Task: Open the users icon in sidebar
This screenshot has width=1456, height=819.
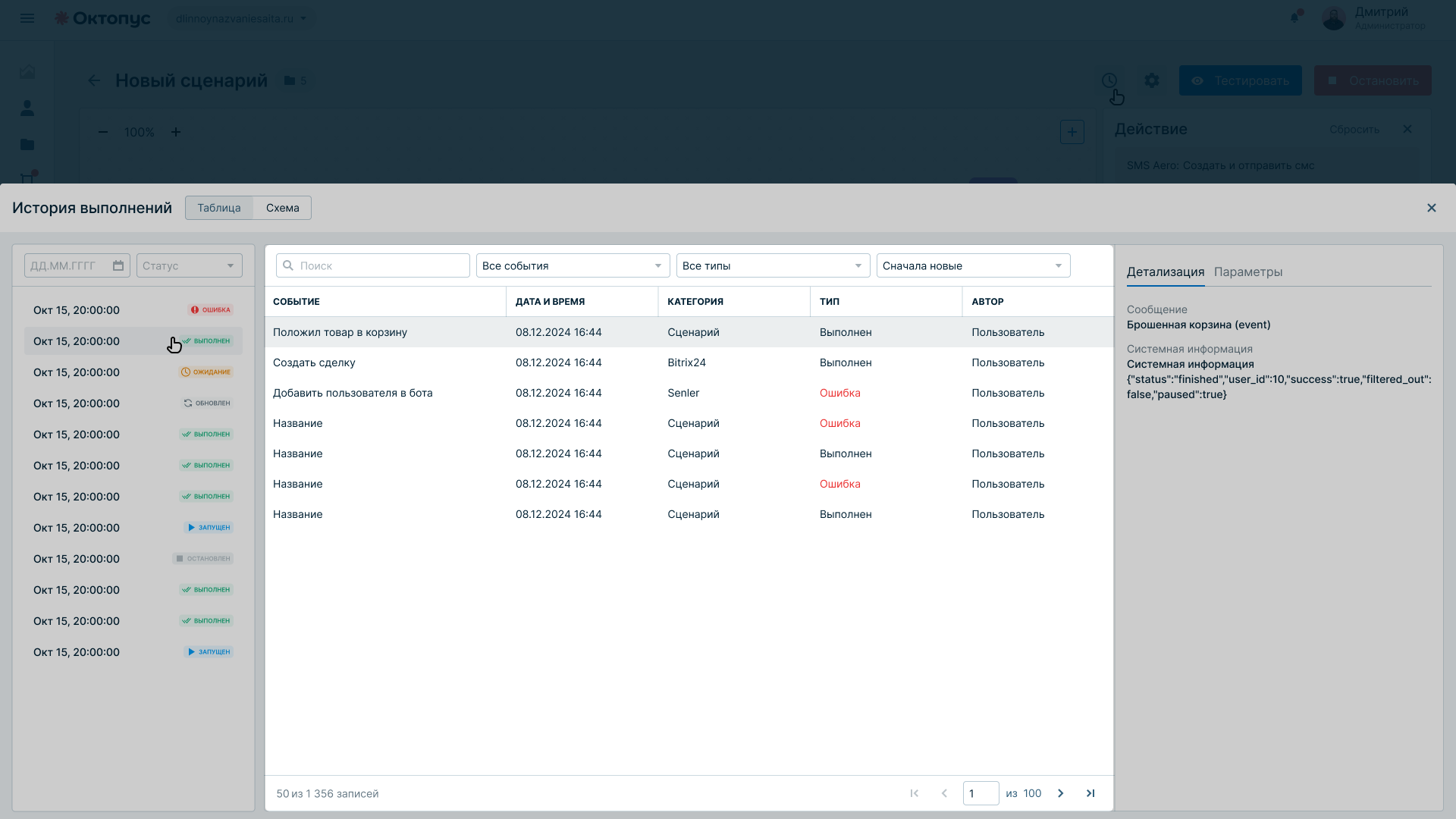Action: [x=27, y=108]
